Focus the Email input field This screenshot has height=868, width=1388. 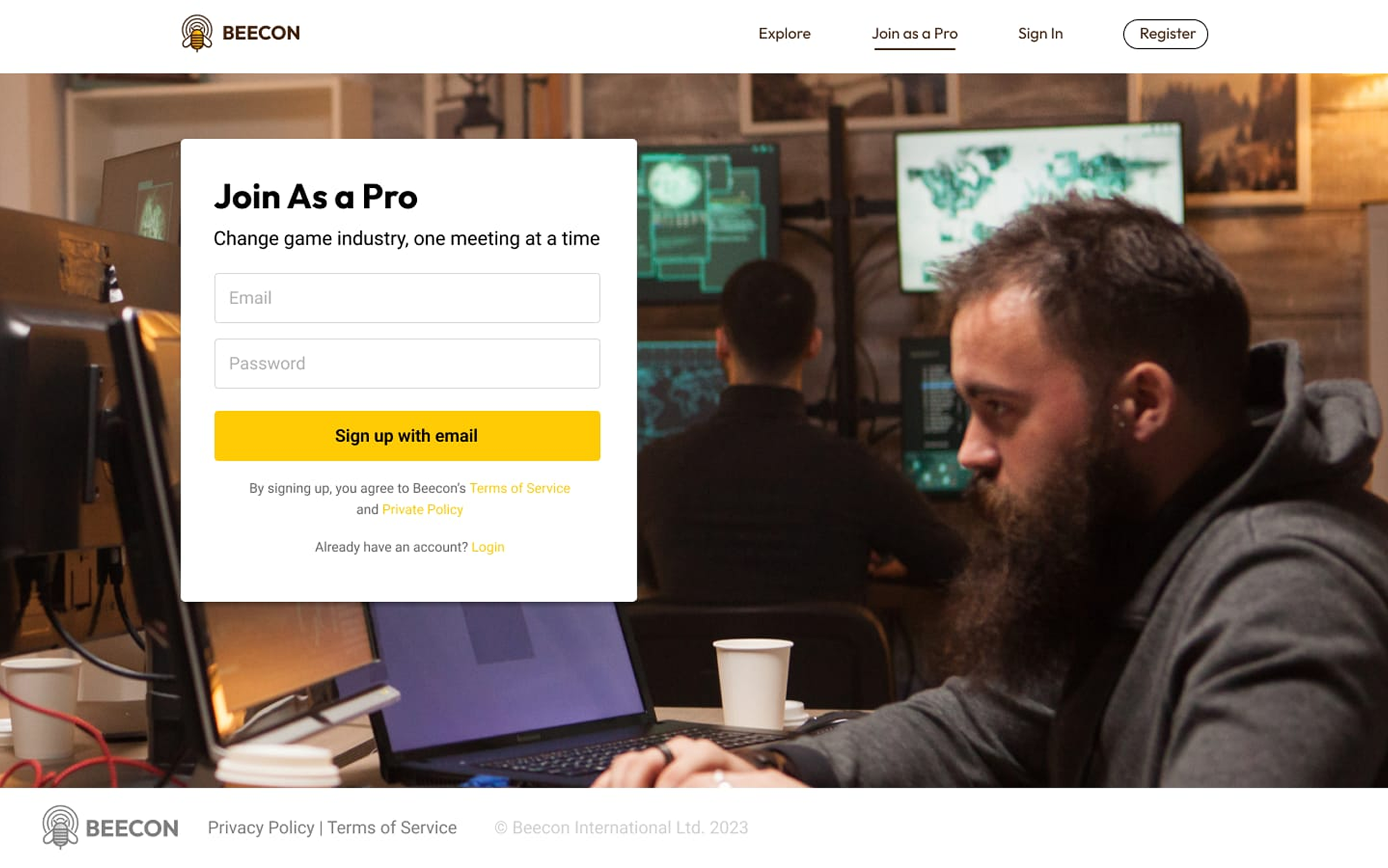click(407, 298)
